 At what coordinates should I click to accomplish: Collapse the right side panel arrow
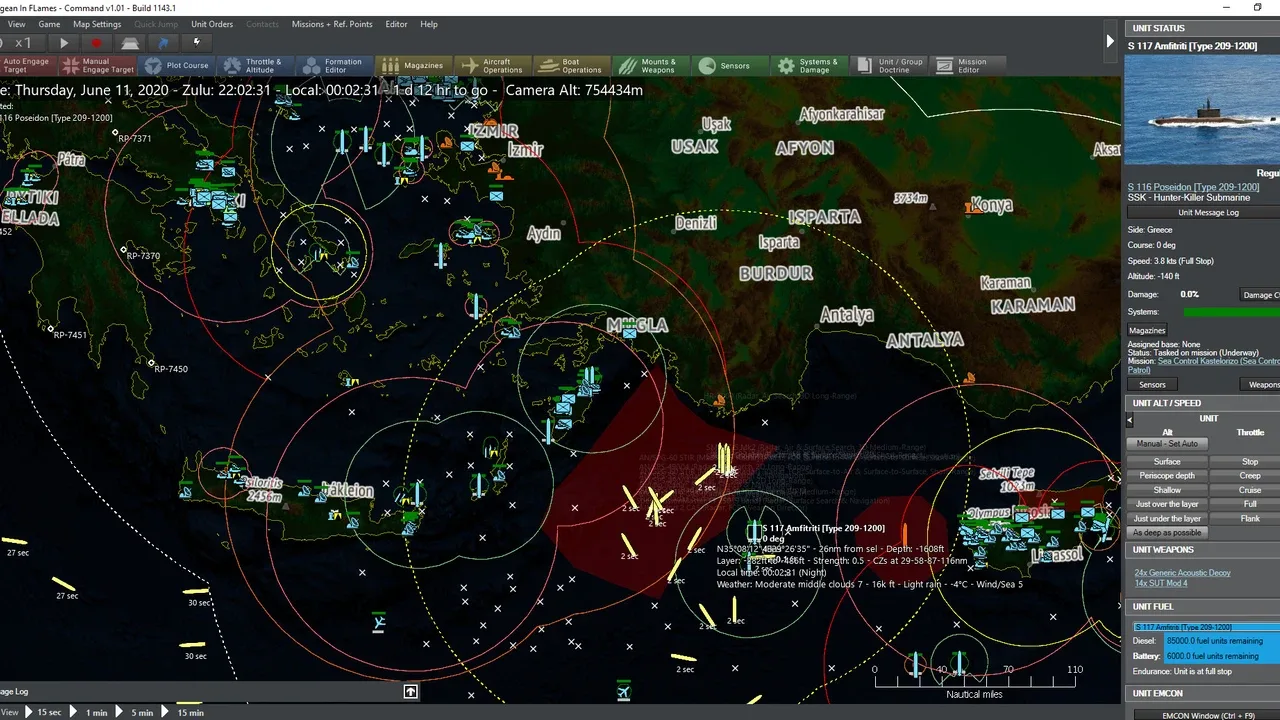click(x=1110, y=42)
